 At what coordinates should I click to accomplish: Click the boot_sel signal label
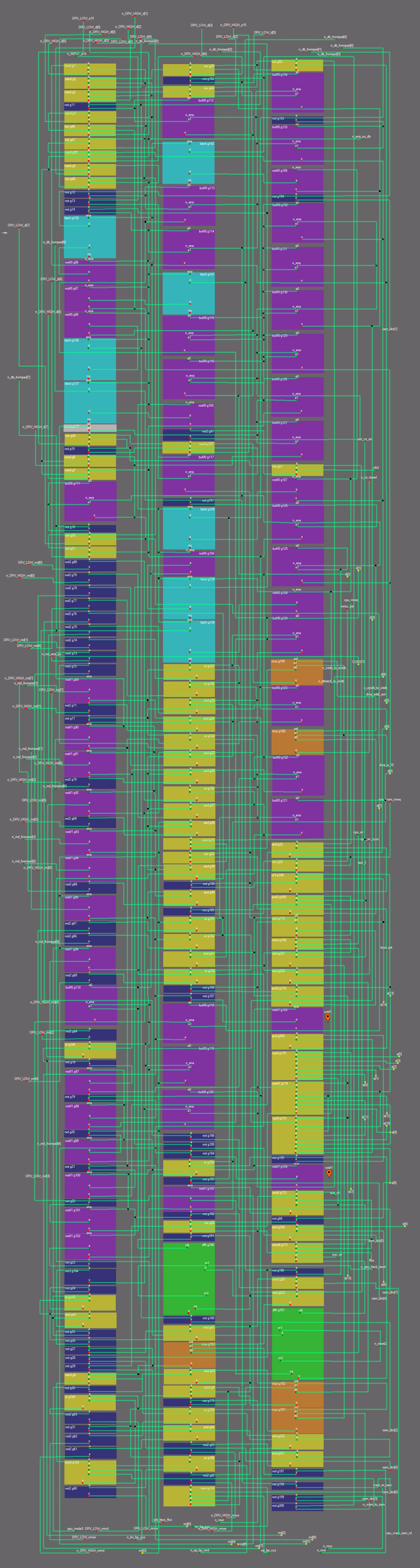pos(386,948)
